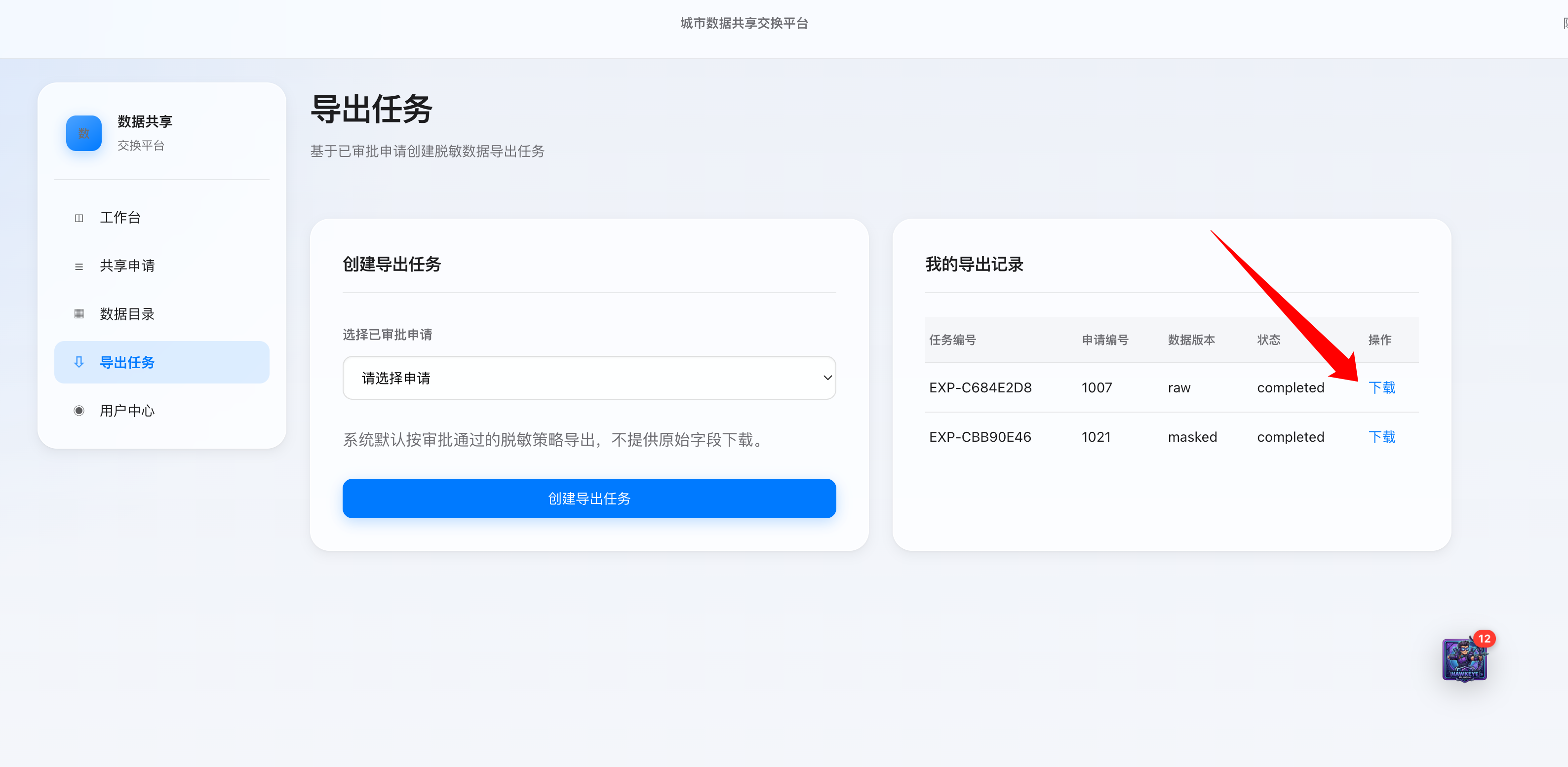Click the 共享申请 list icon
Image resolution: width=1568 pixels, height=767 pixels.
[78, 267]
